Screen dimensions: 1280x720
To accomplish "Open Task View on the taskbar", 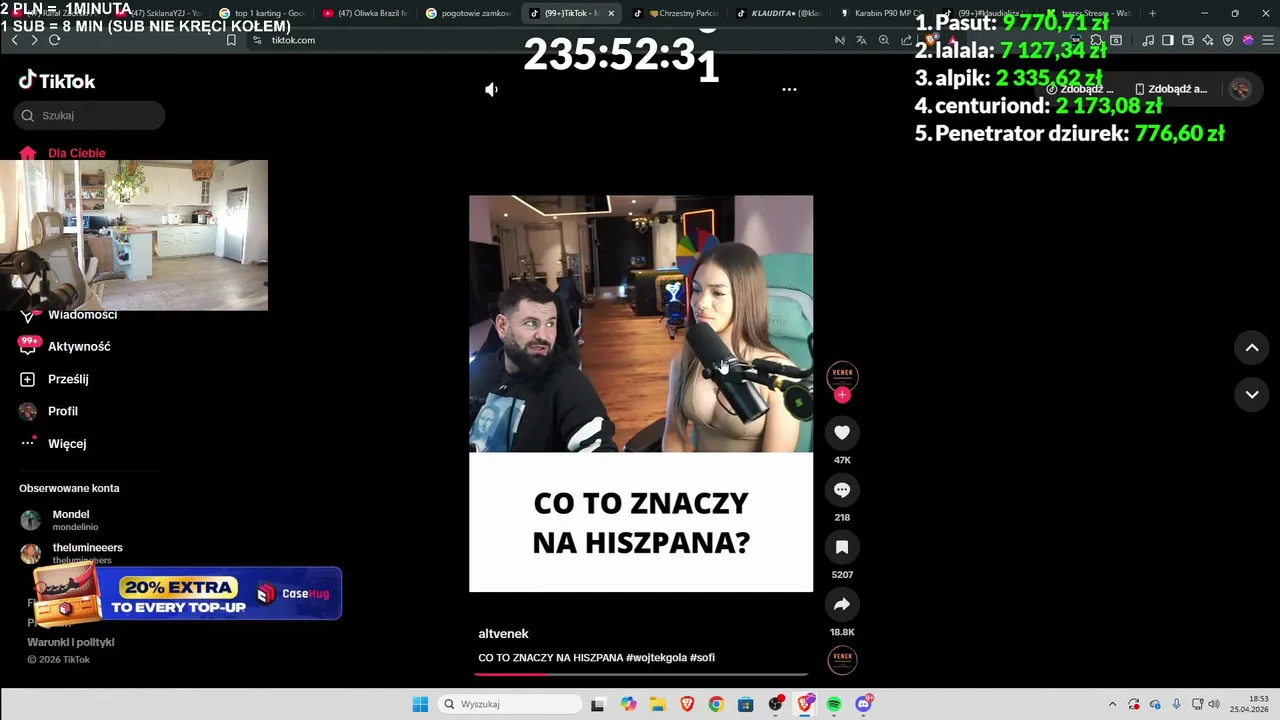I will tap(597, 704).
